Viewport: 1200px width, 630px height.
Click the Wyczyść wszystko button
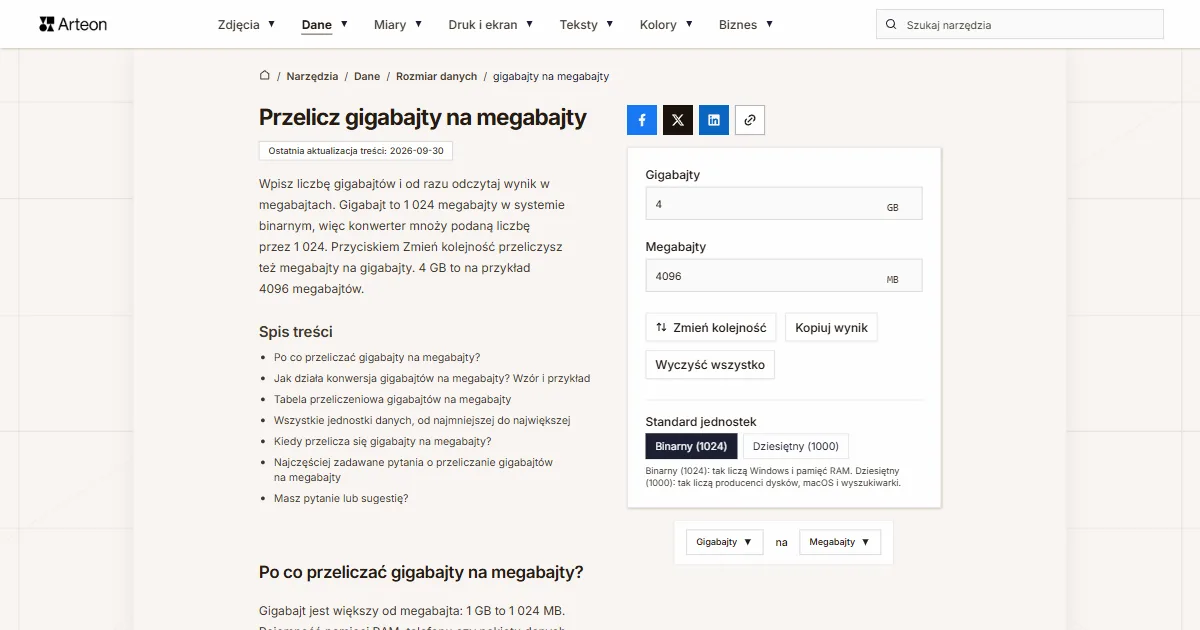[x=710, y=365]
